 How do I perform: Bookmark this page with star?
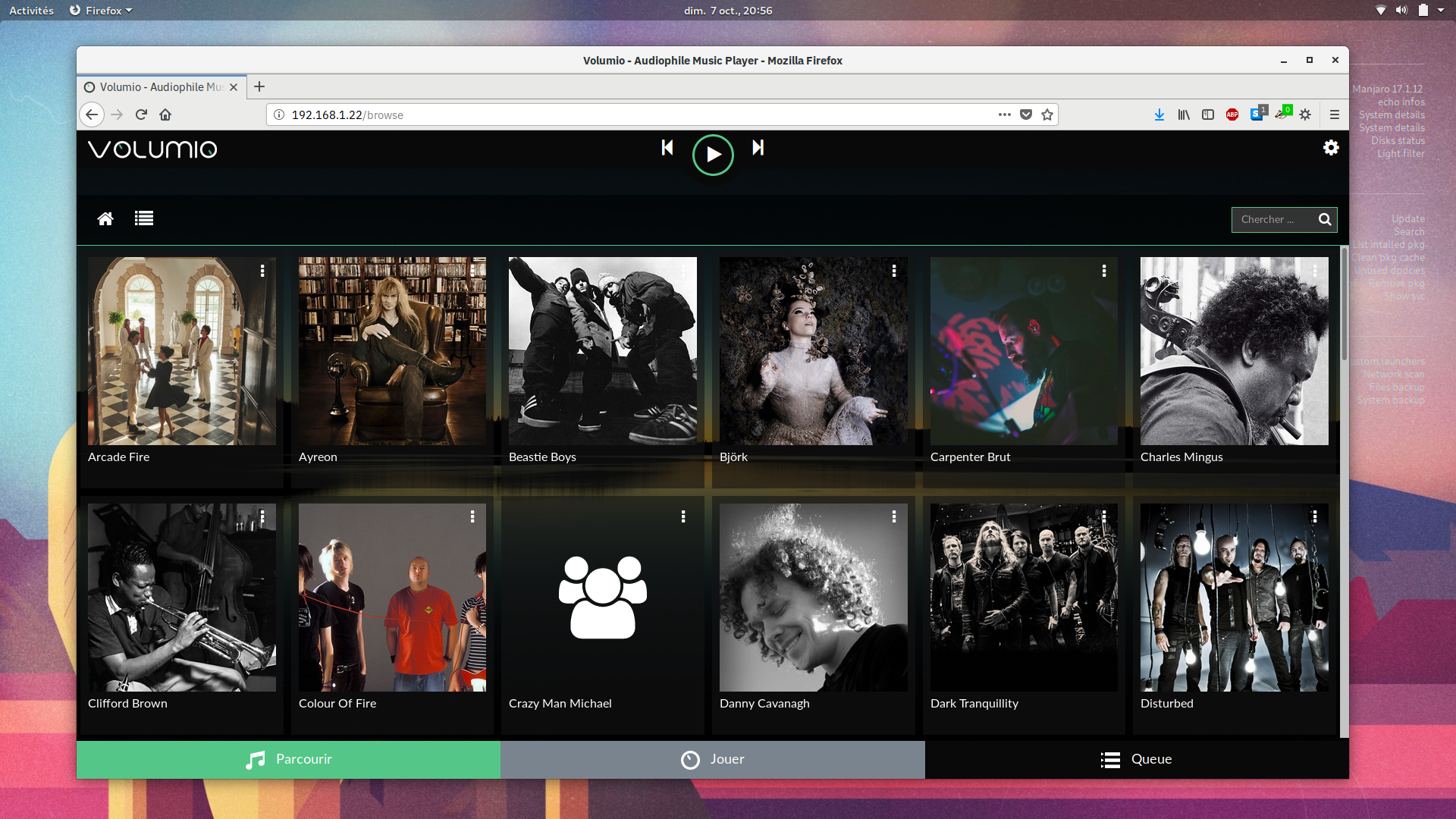1047,115
